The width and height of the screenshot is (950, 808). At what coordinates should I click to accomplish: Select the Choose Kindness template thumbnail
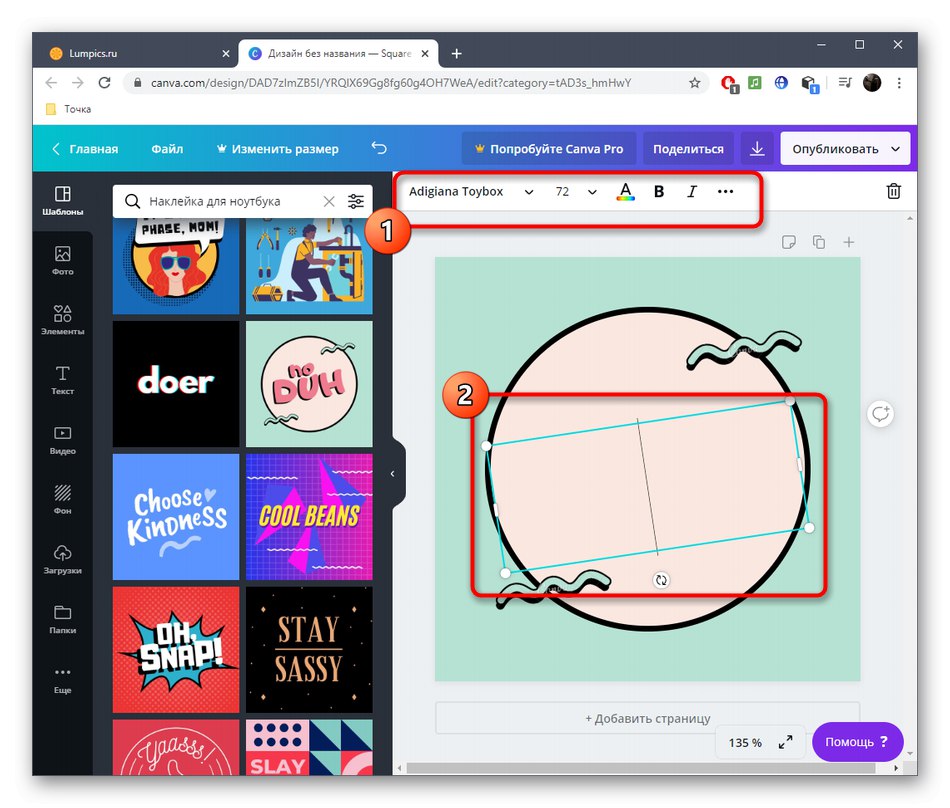(x=176, y=517)
